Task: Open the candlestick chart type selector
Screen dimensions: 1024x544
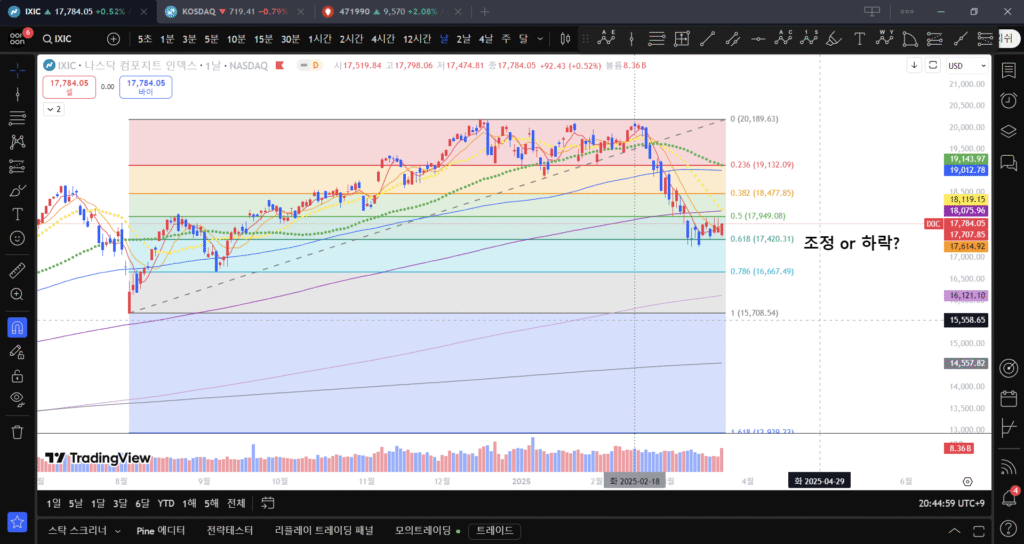Action: pos(566,39)
